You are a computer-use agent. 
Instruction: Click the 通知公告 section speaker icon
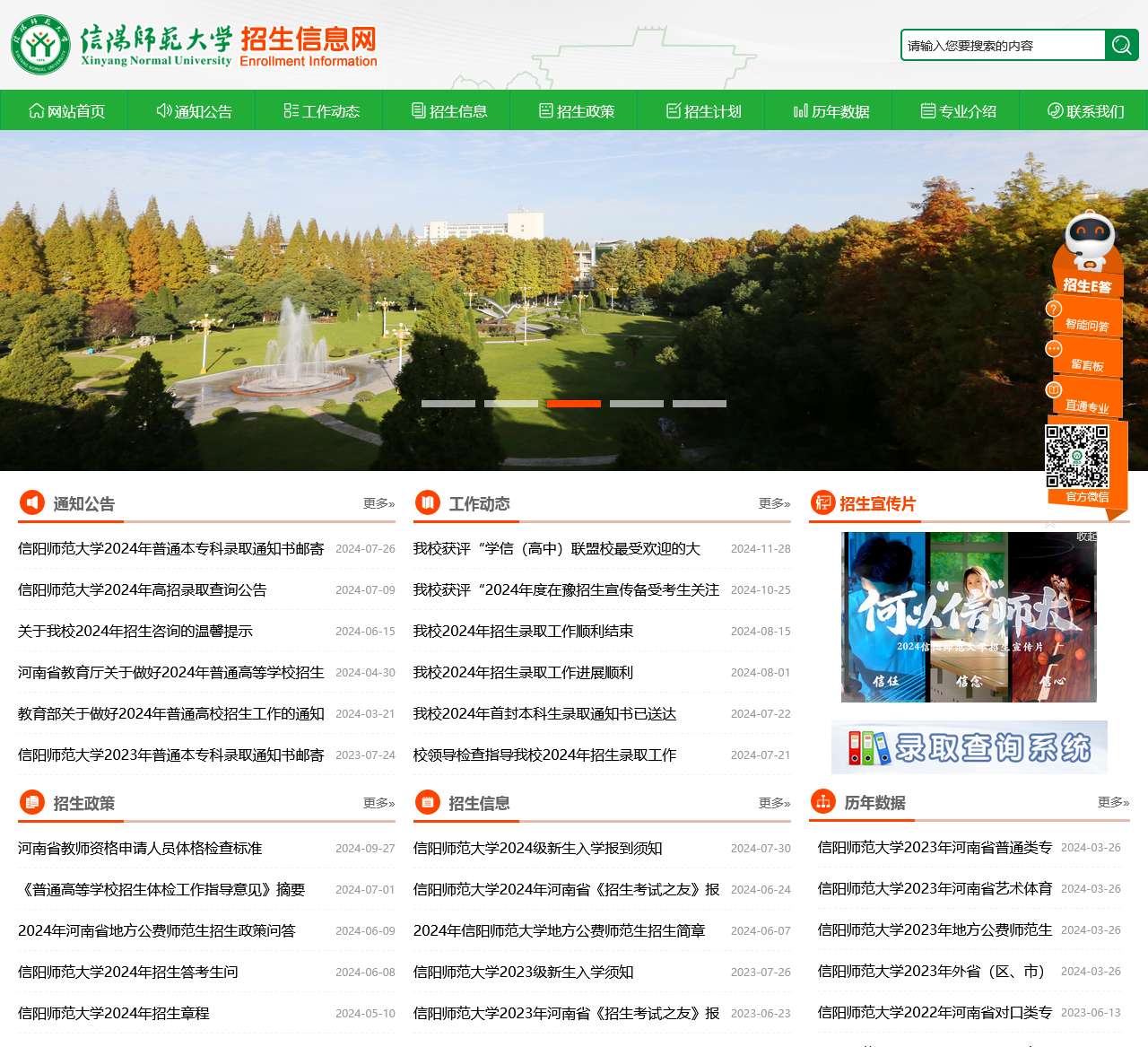[x=32, y=502]
